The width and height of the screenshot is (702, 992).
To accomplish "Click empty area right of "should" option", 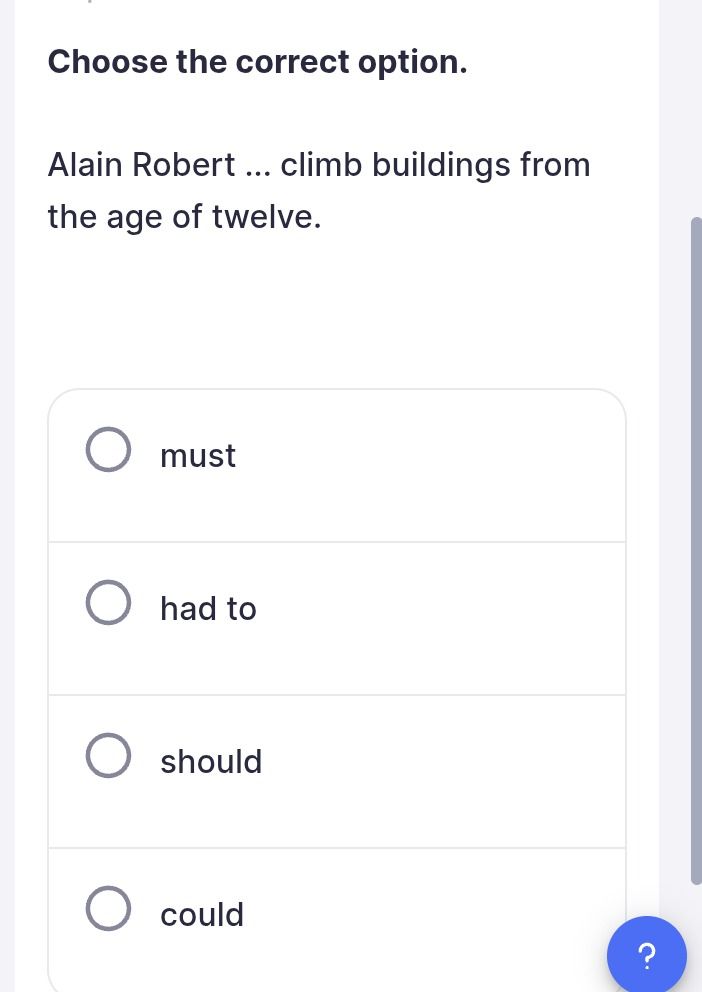I will click(443, 771).
